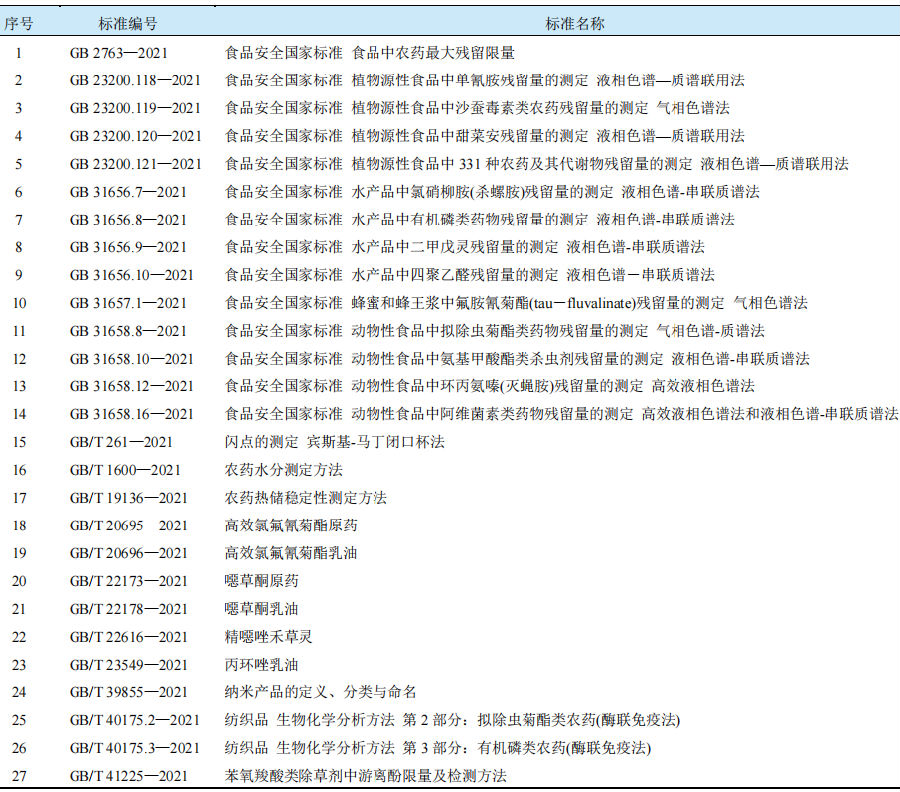This screenshot has width=900, height=792.
Task: Click 苯氧羧酸类除草剂中游离酚限量及检测方法 title
Action: pos(366,776)
